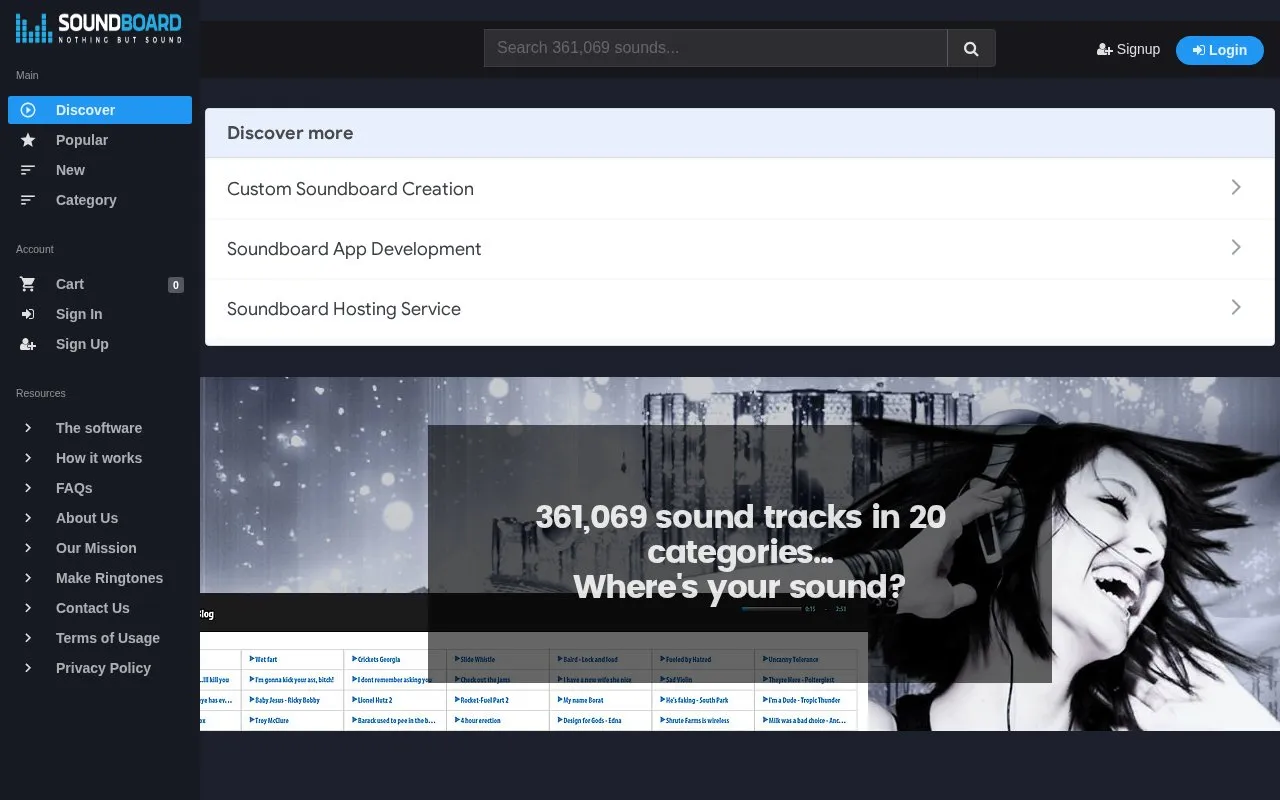Image resolution: width=1280 pixels, height=800 pixels.
Task: Go to the New sounds menu item
Action: click(100, 170)
